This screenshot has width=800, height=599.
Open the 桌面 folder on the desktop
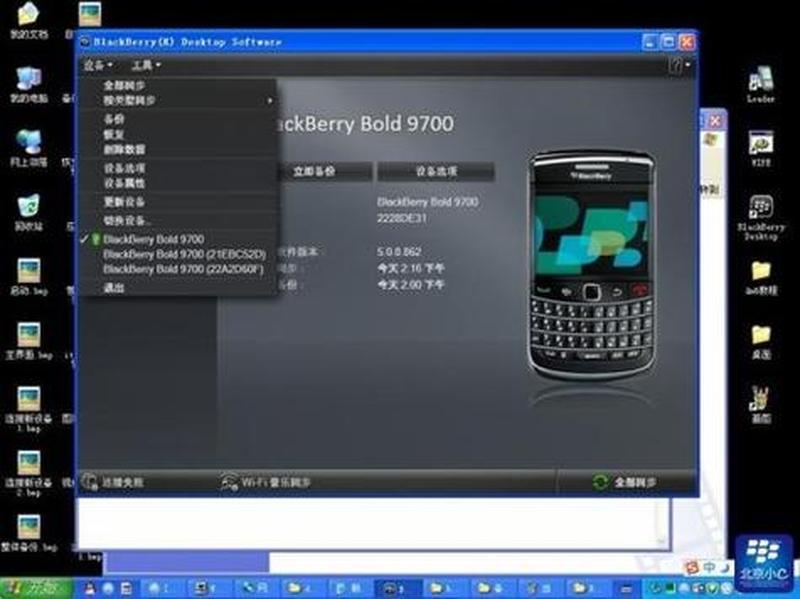tap(761, 341)
